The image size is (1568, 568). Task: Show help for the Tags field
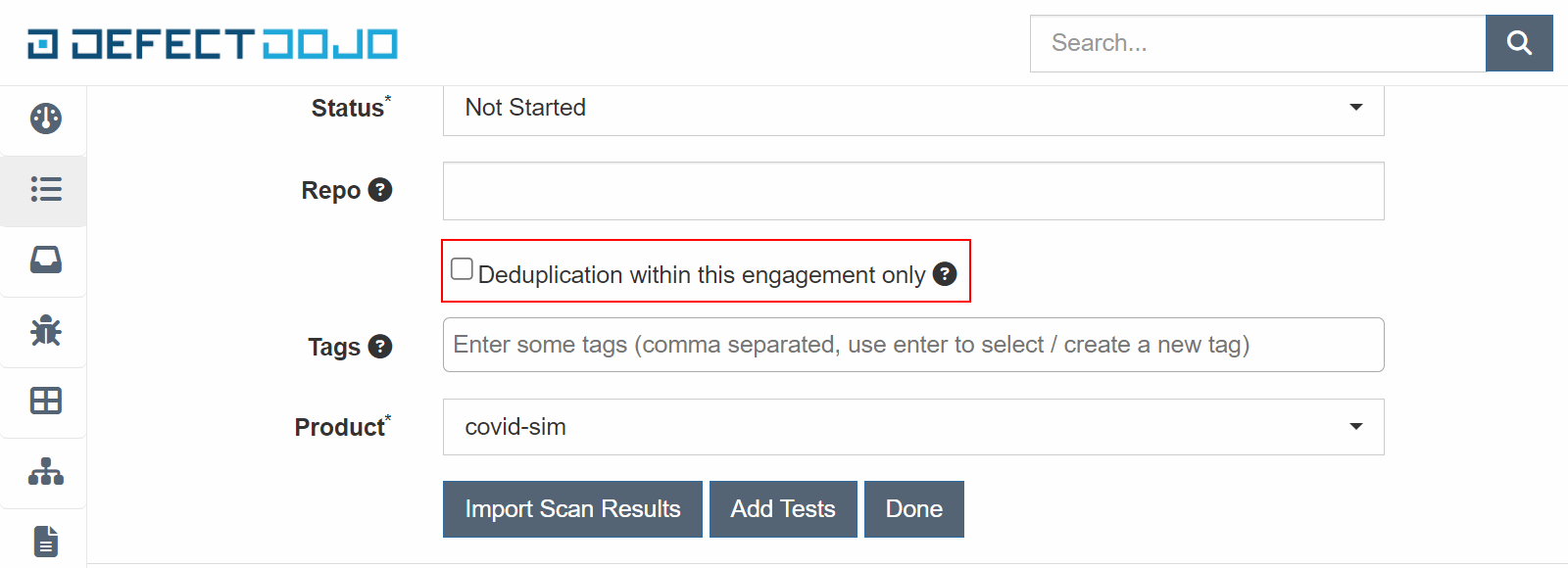[380, 347]
